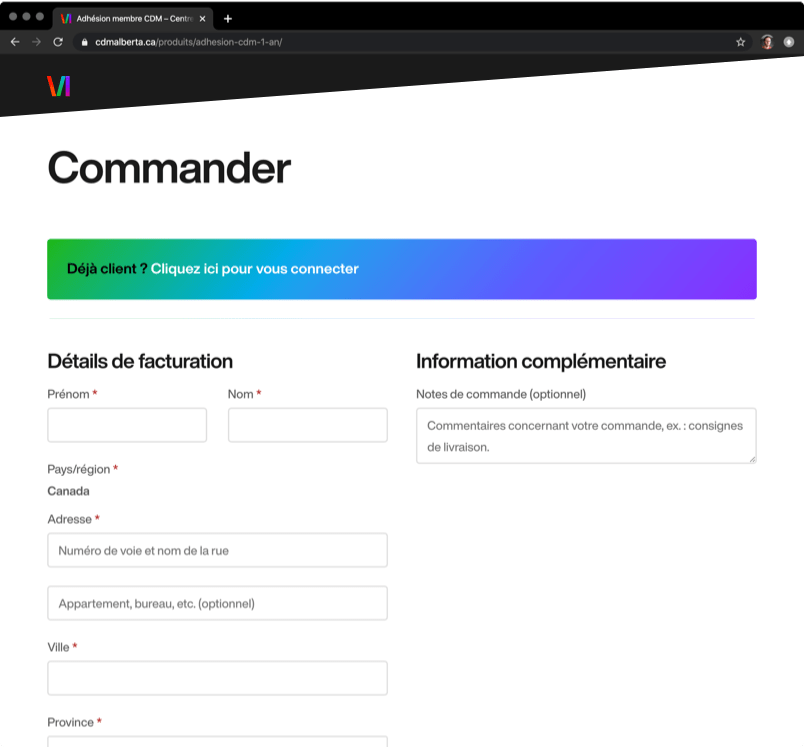Viewport: 804px width, 748px height.
Task: Focus the Ville input field
Action: (x=217, y=678)
